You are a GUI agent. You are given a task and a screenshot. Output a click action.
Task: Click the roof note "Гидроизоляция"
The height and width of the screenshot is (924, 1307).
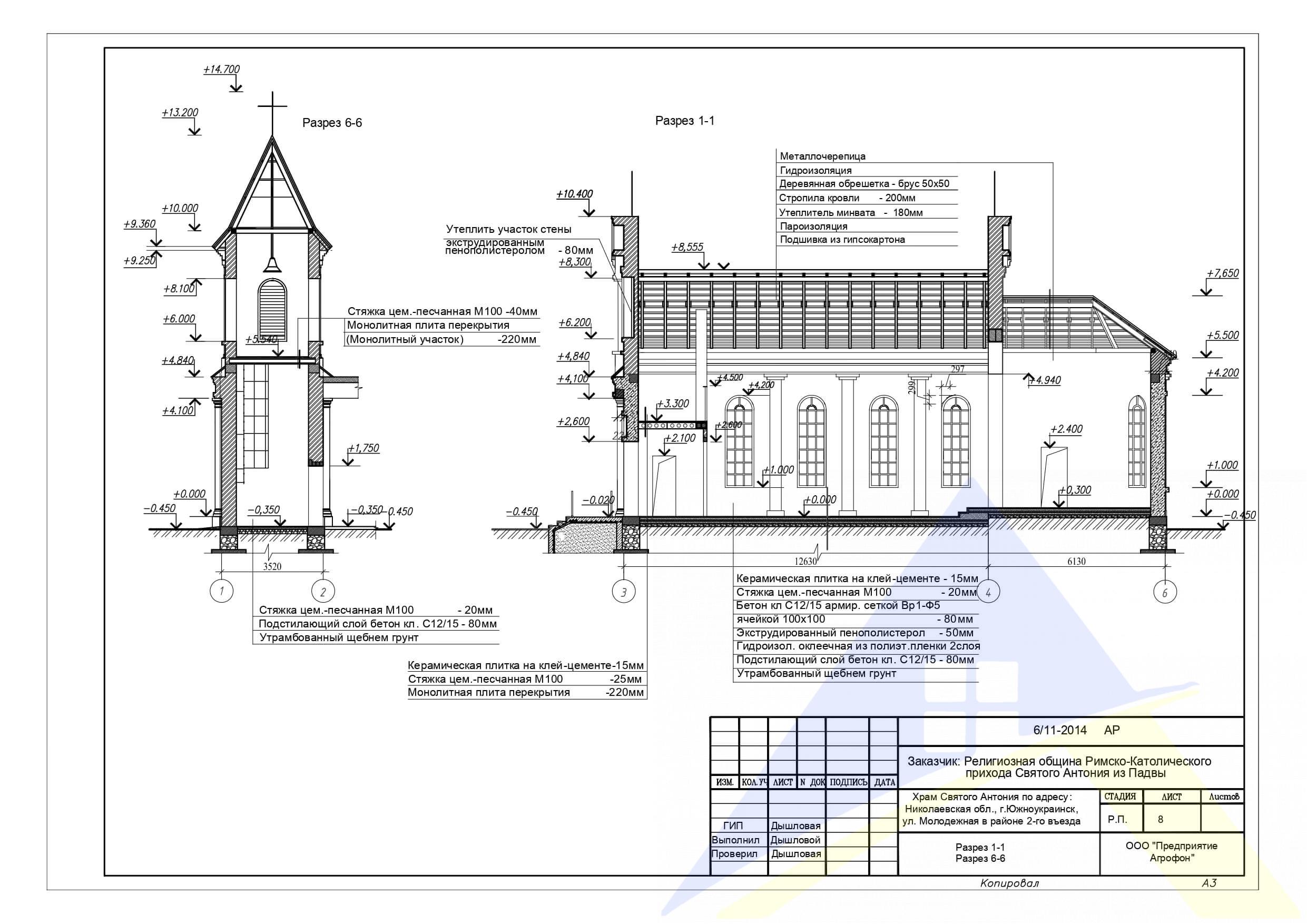815,170
